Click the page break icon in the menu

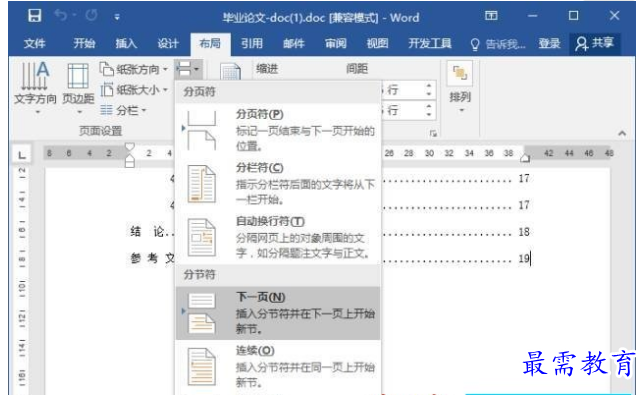(x=201, y=130)
